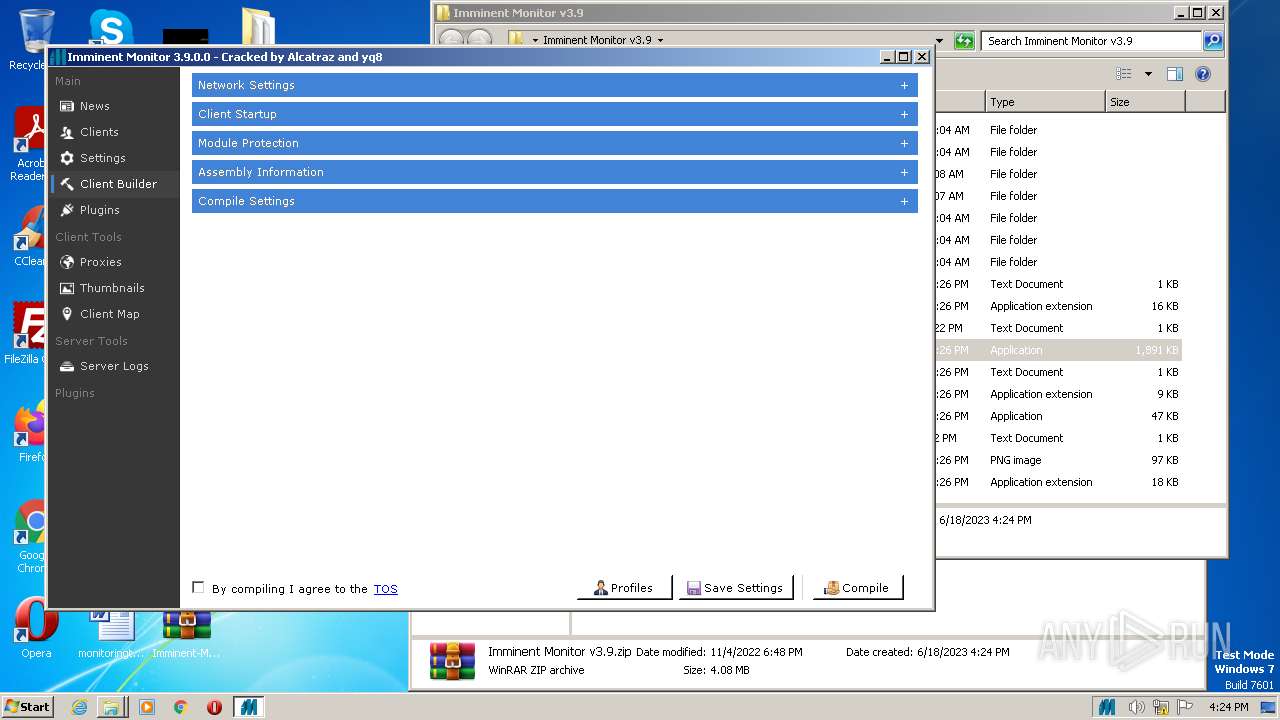This screenshot has height=720, width=1280.
Task: Click the Thumbnails picture icon
Action: tap(67, 288)
